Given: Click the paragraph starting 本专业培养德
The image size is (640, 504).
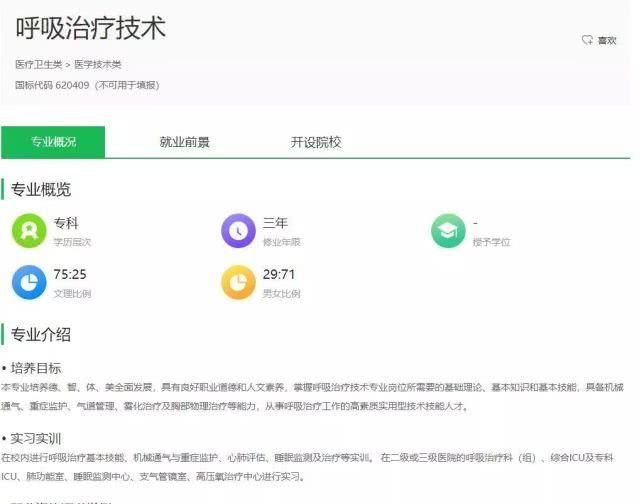Looking at the screenshot, I should tap(312, 396).
